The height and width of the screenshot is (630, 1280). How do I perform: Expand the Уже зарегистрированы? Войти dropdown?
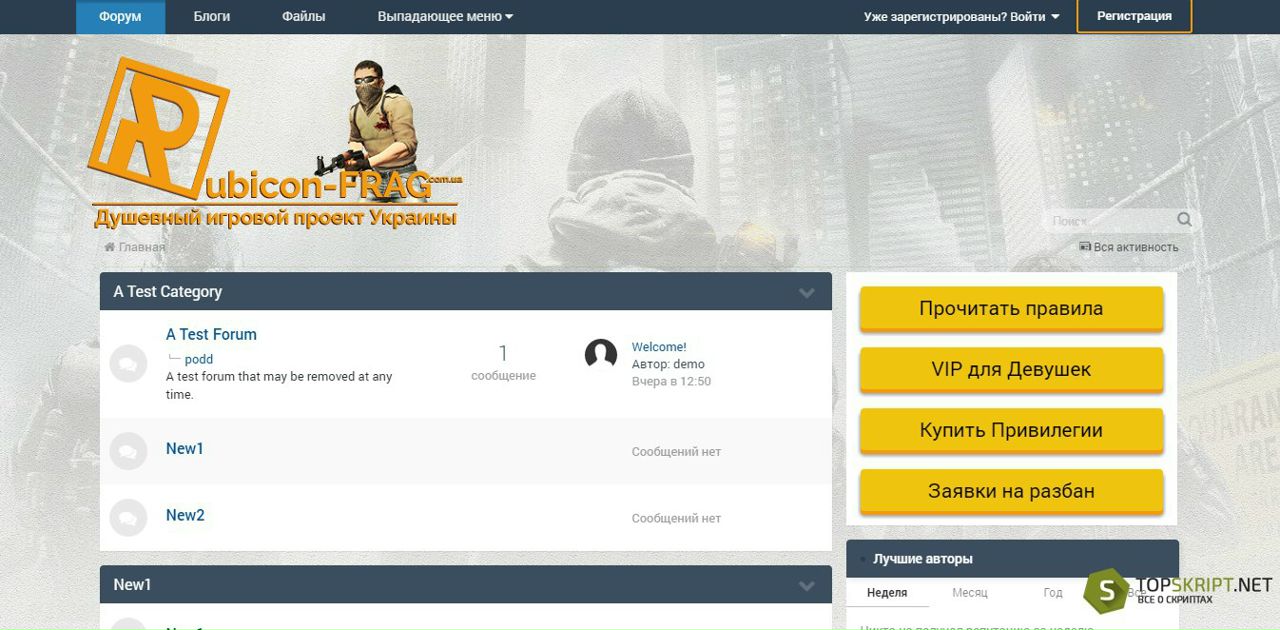[x=961, y=17]
